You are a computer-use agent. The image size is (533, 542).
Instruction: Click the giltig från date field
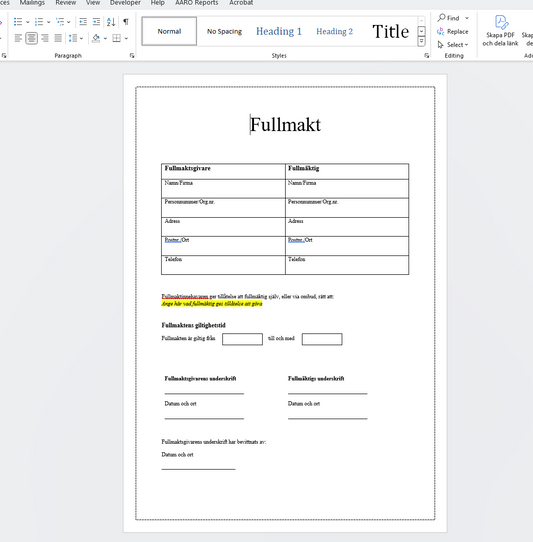[x=242, y=339]
